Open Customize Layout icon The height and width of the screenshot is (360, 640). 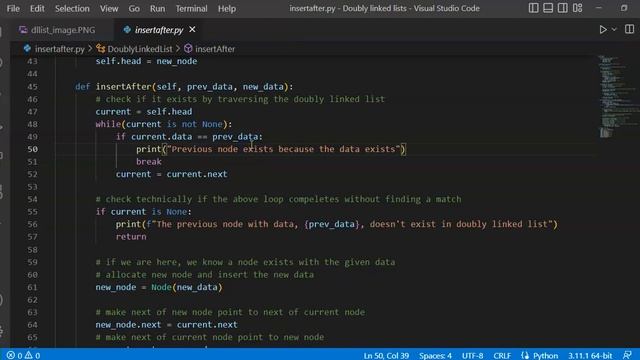pyautogui.click(x=577, y=8)
